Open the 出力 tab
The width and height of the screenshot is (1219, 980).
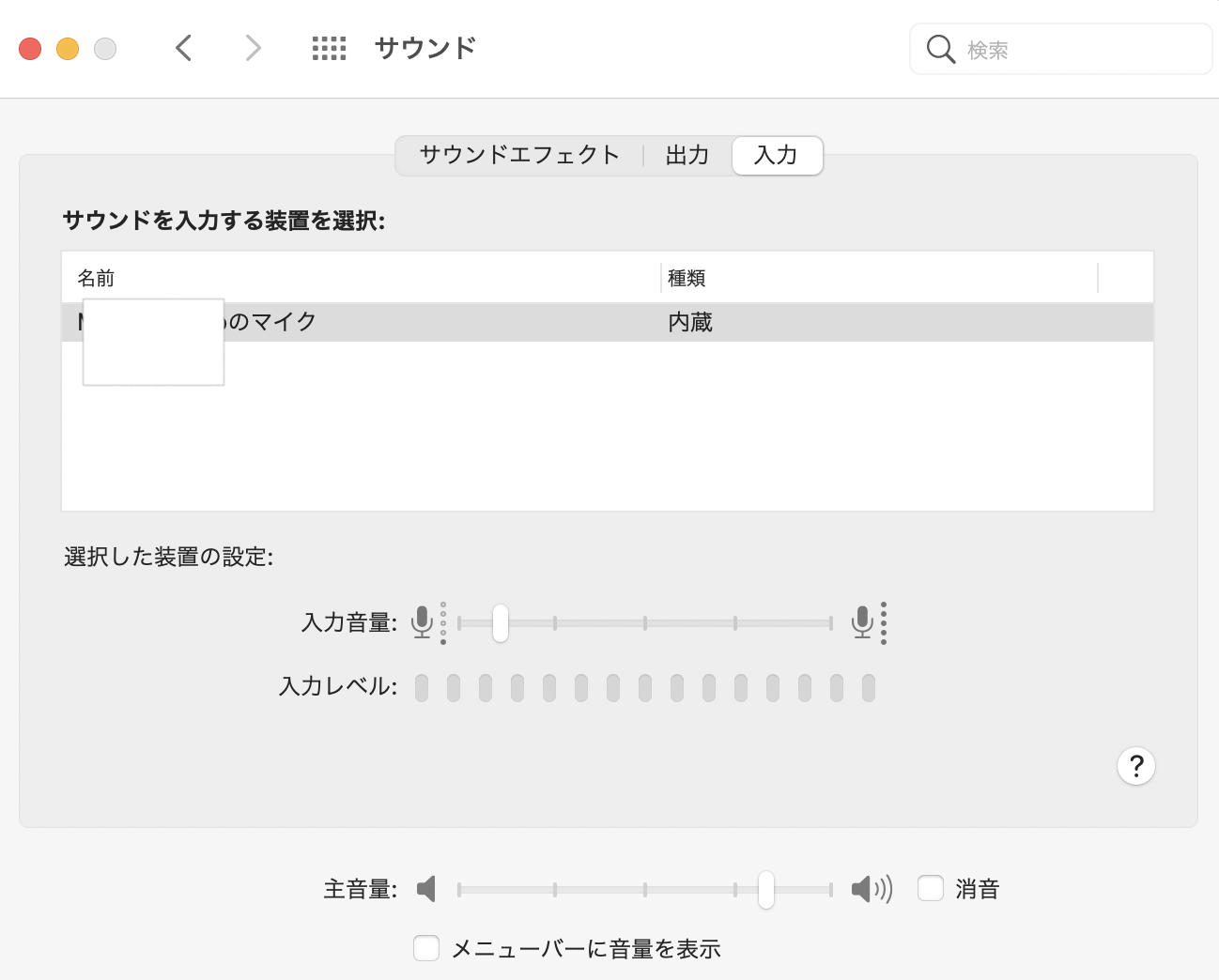pyautogui.click(x=687, y=155)
